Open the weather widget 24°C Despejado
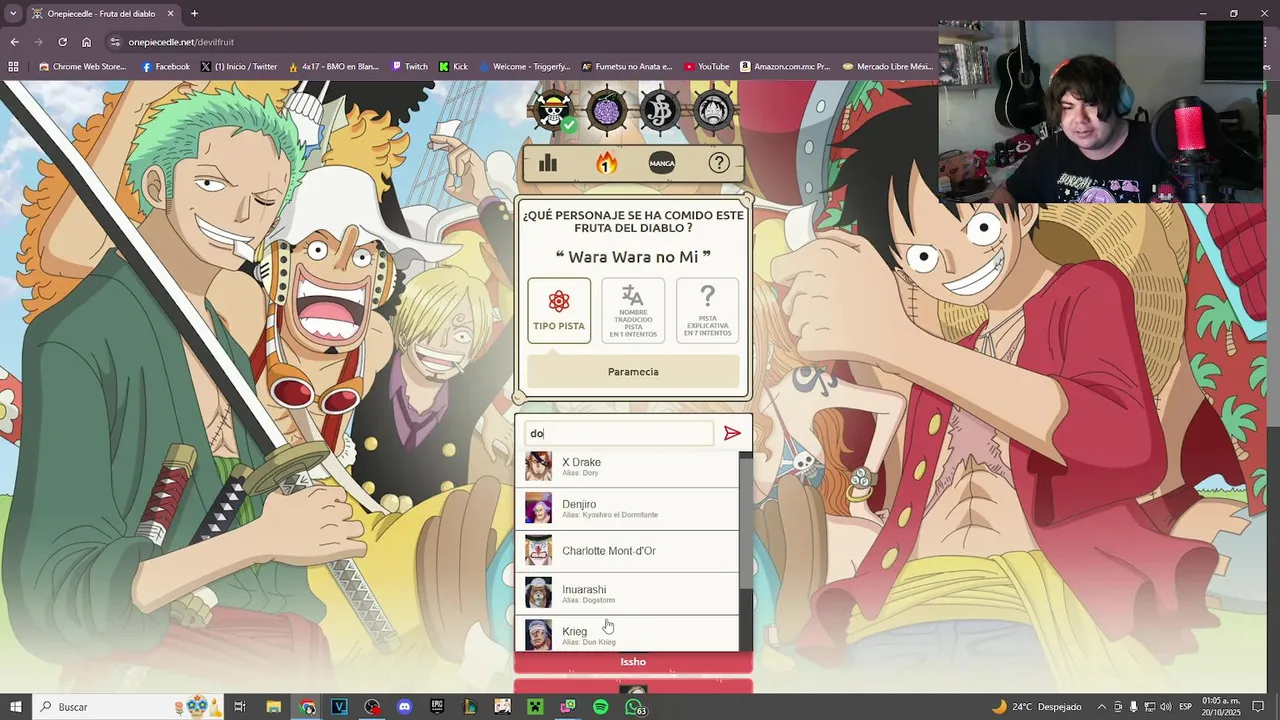Image resolution: width=1280 pixels, height=720 pixels. [x=1036, y=707]
